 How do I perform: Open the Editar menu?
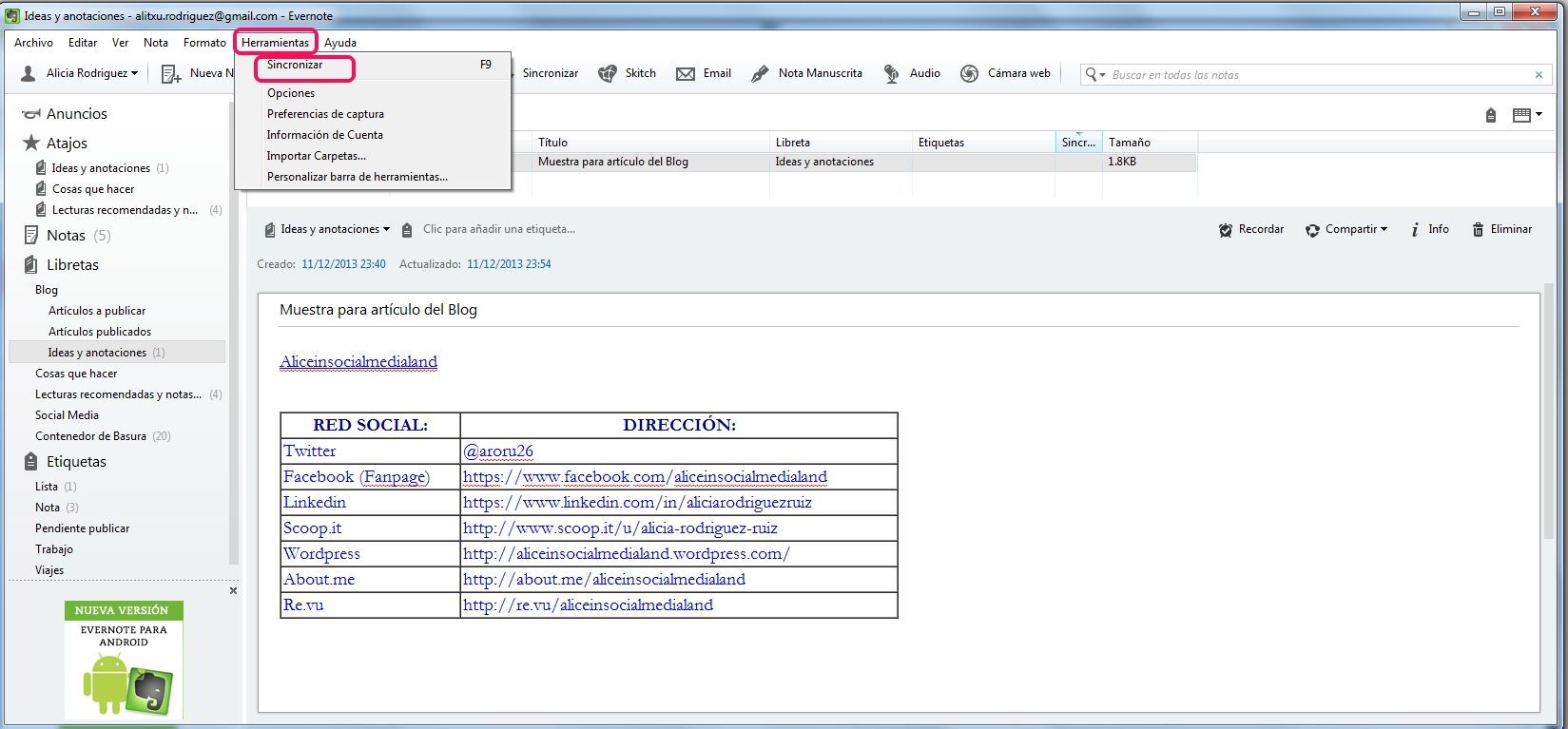click(83, 43)
